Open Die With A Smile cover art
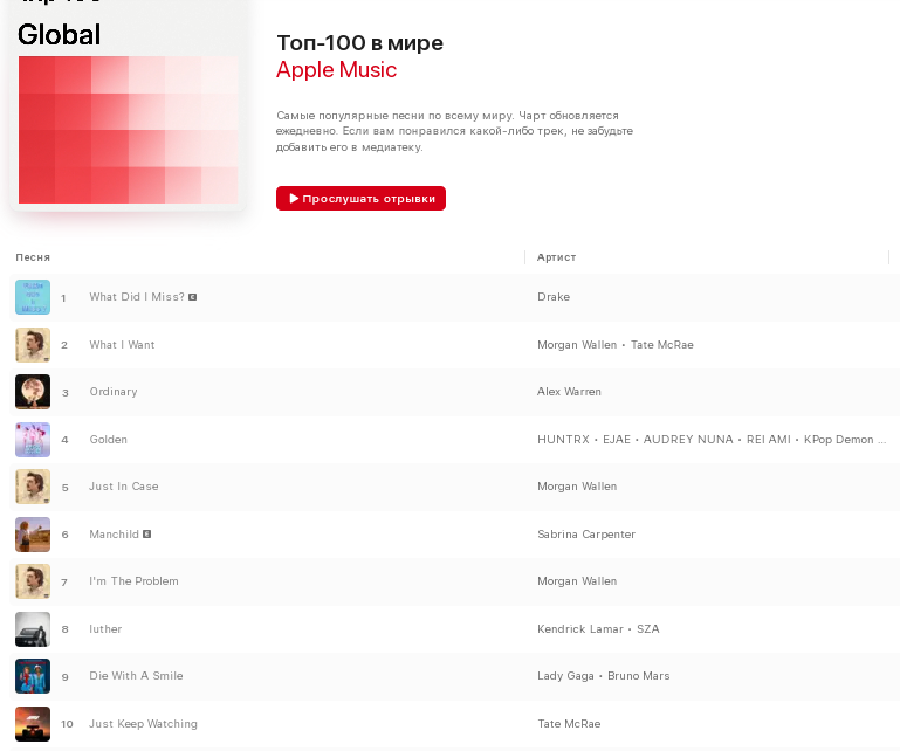Image resolution: width=900 pixels, height=751 pixels. point(32,676)
